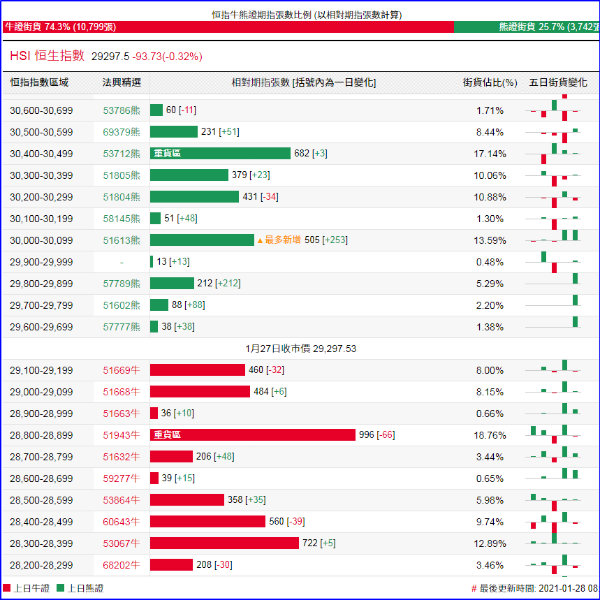This screenshot has width=600, height=600.
Task: Open the 60643牛 warrant link
Action: click(x=121, y=522)
